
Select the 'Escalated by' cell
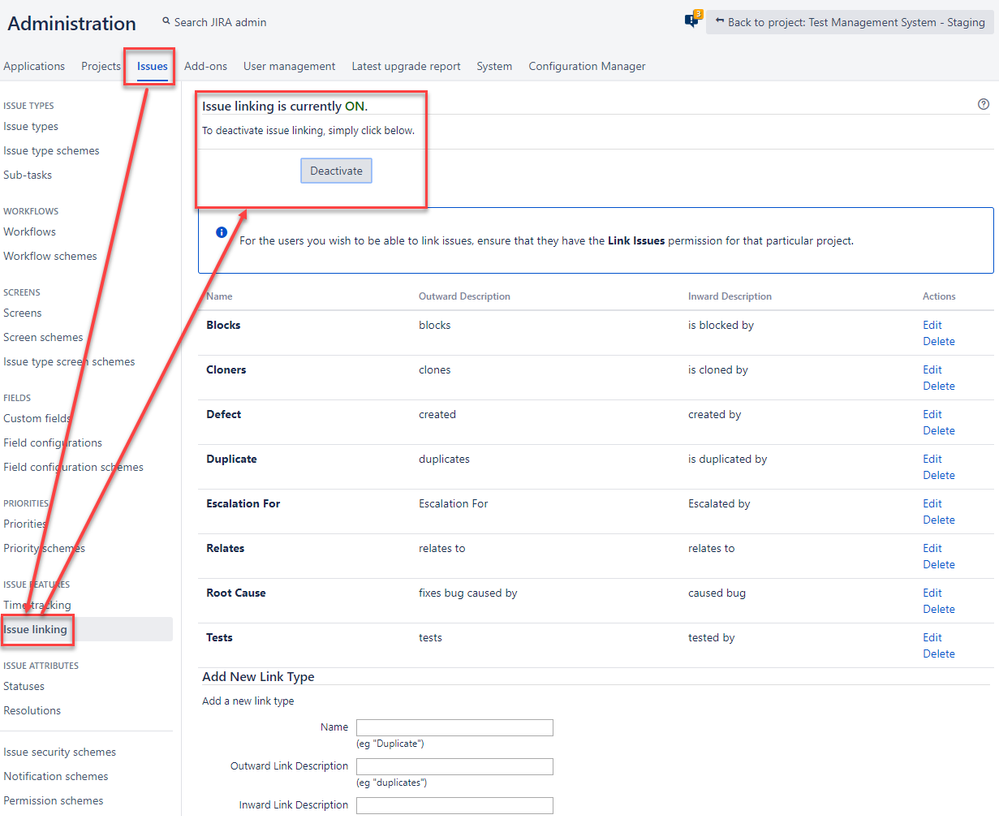pos(719,504)
